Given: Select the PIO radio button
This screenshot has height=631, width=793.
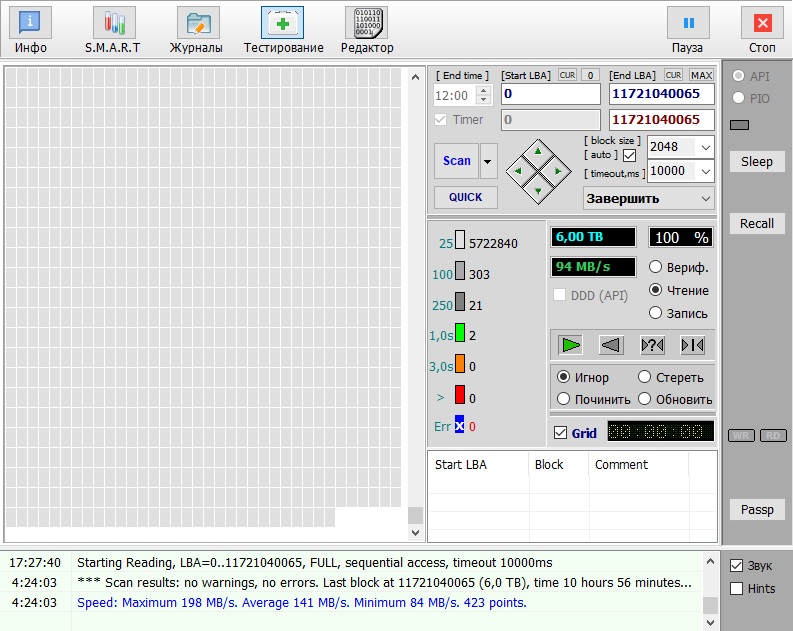Looking at the screenshot, I should [x=738, y=98].
